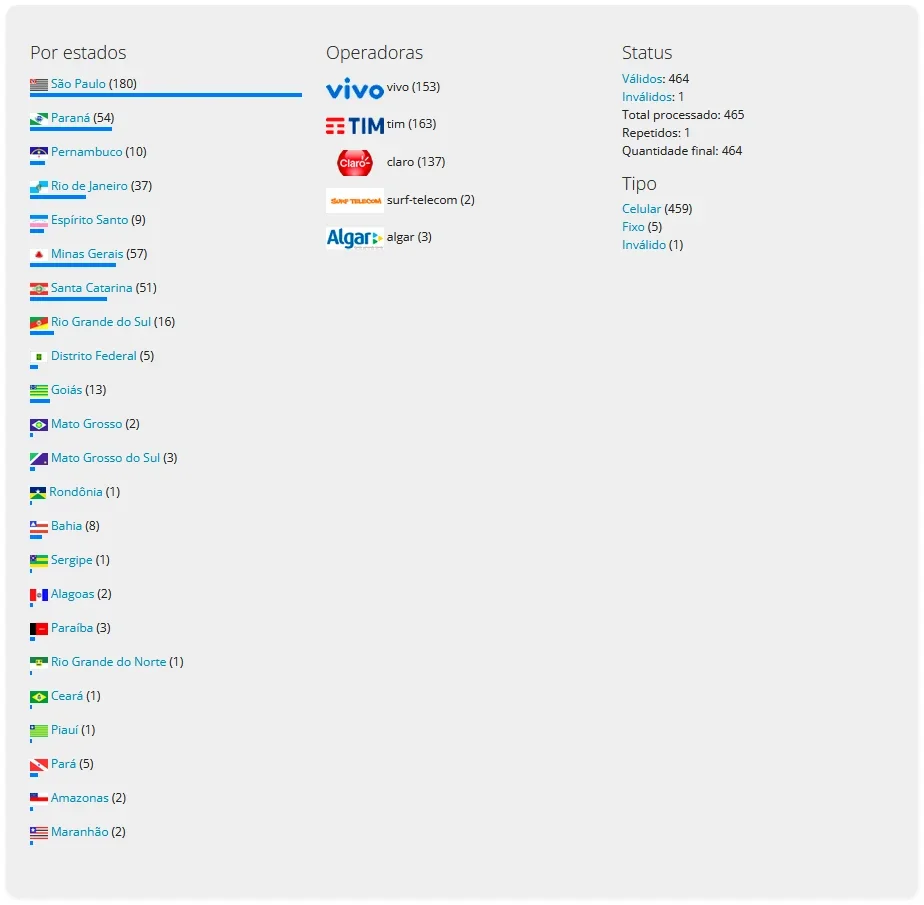The height and width of the screenshot is (905, 924).
Task: Click 'Quantidade final: 464' text
Action: coord(682,151)
